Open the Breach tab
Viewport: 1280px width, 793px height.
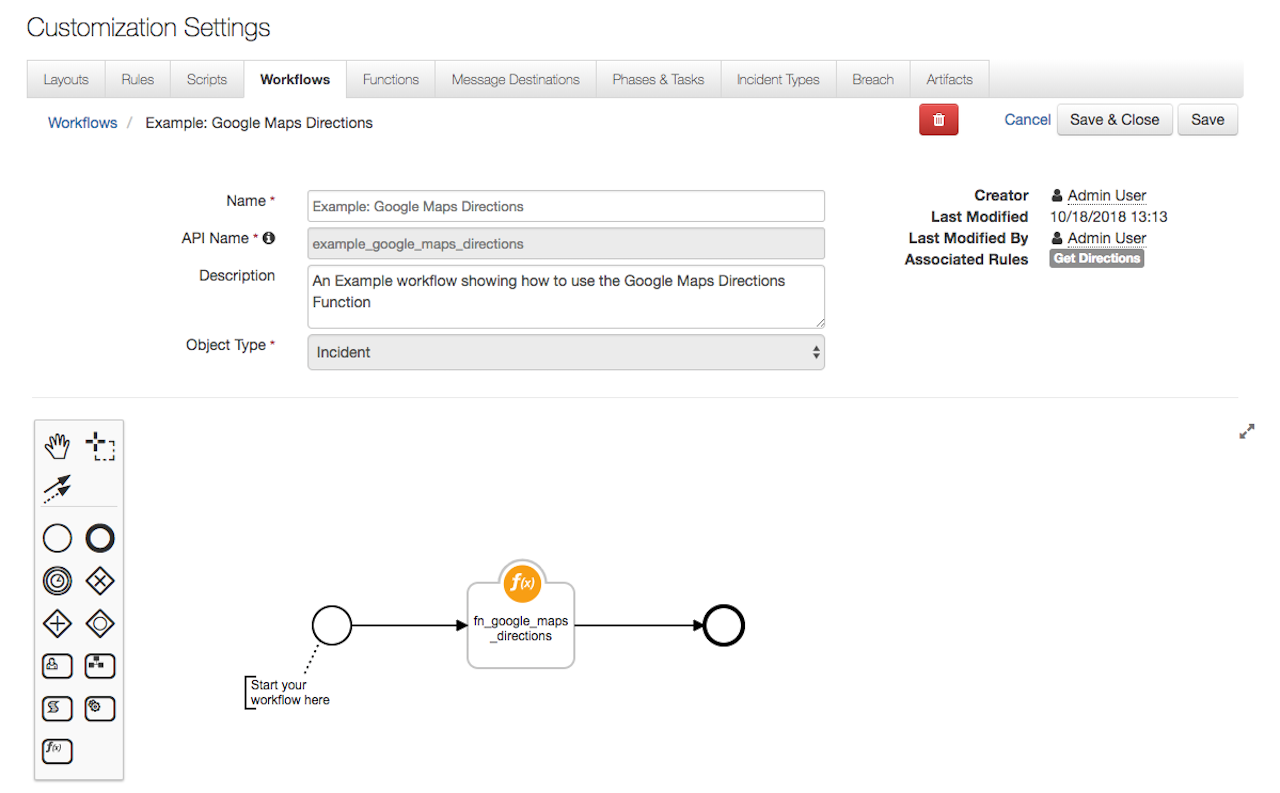pyautogui.click(x=873, y=79)
